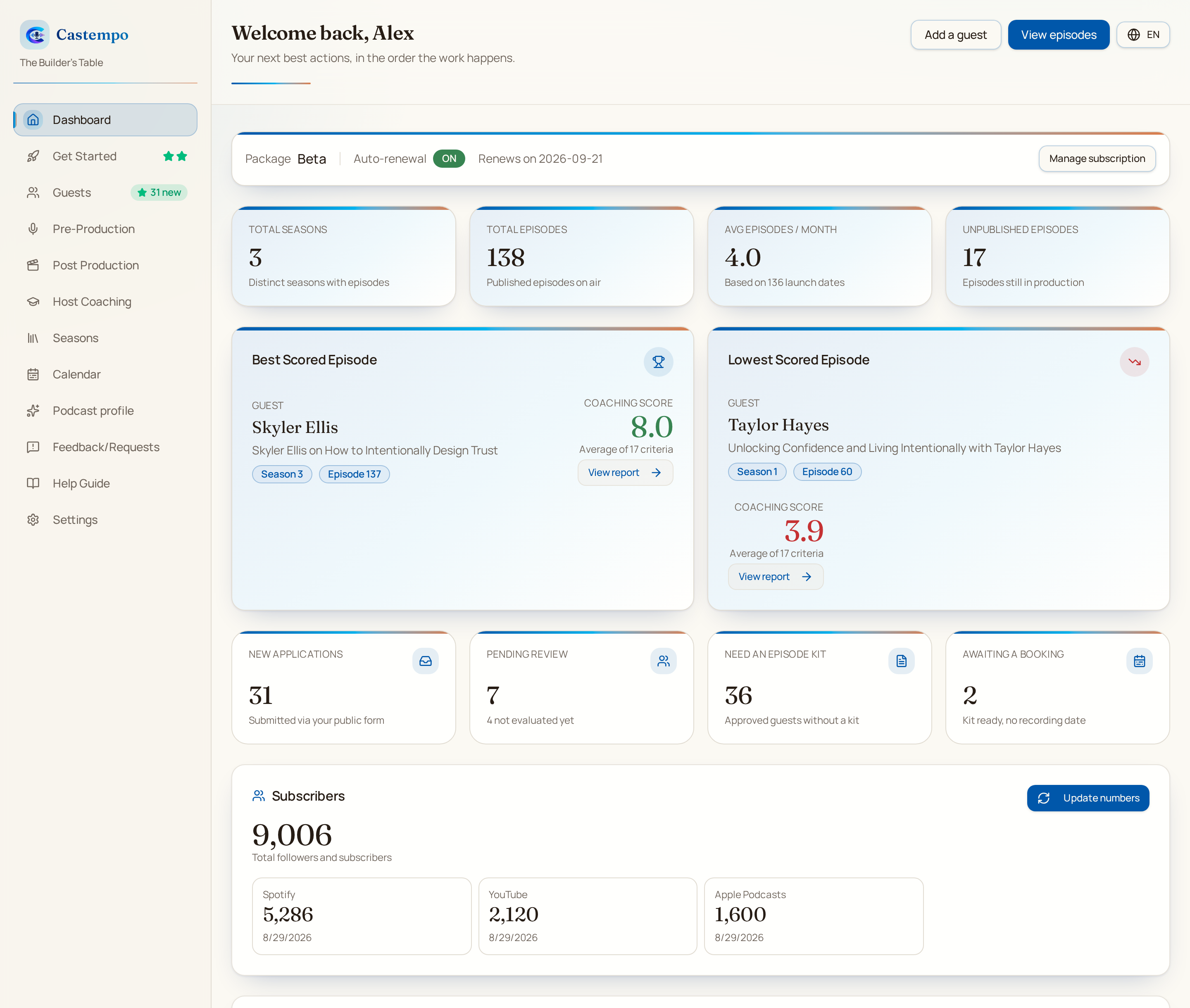Navigate to Pre-Production
Image resolution: width=1190 pixels, height=1008 pixels.
pos(105,229)
